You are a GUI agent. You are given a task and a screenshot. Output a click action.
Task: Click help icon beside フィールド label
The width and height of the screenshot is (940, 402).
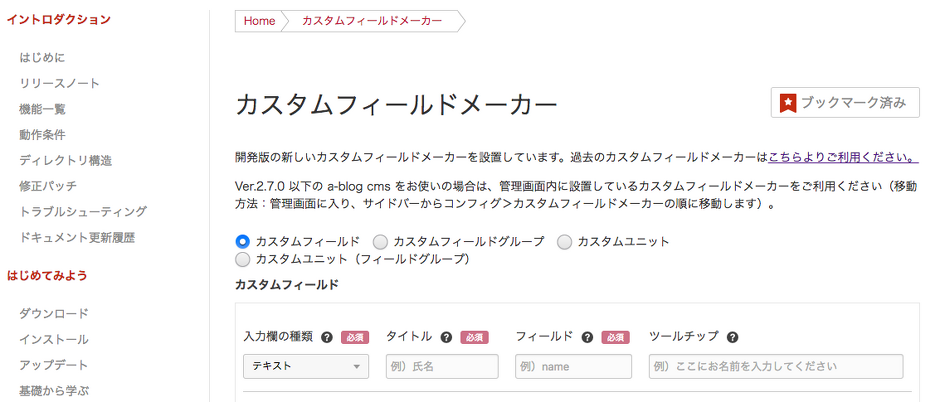[x=587, y=338]
